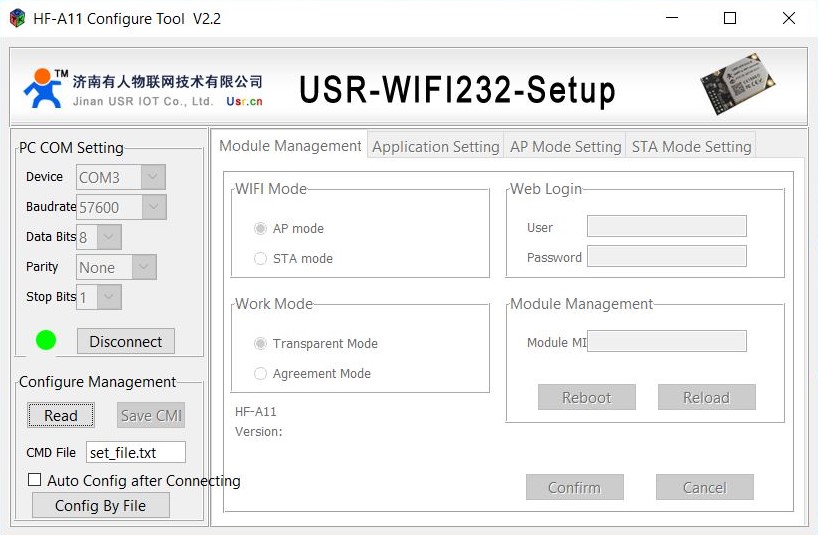
Task: Select the AP mode radio button
Action: pos(260,228)
